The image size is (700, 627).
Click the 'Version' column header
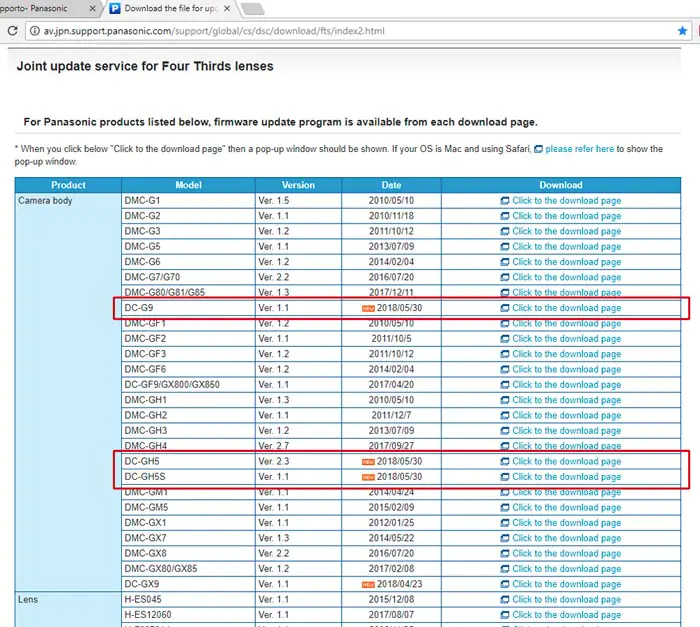(298, 185)
